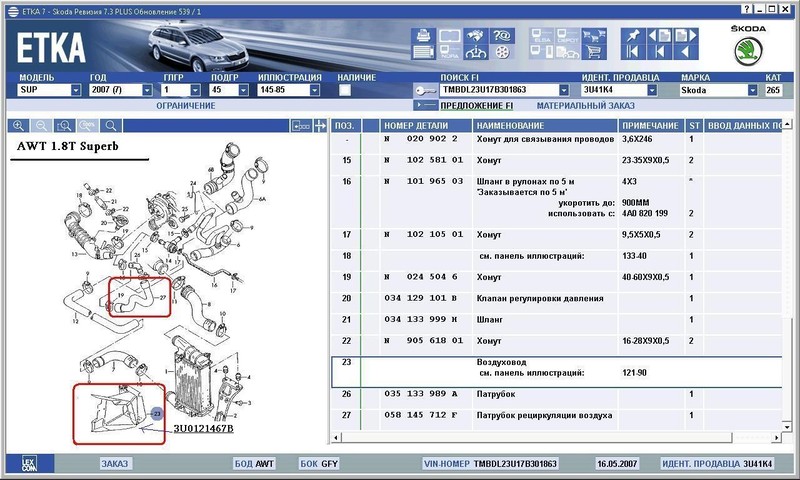Open the ГОД dropdown showing 2007 (7)
The height and width of the screenshot is (480, 800).
(x=148, y=90)
